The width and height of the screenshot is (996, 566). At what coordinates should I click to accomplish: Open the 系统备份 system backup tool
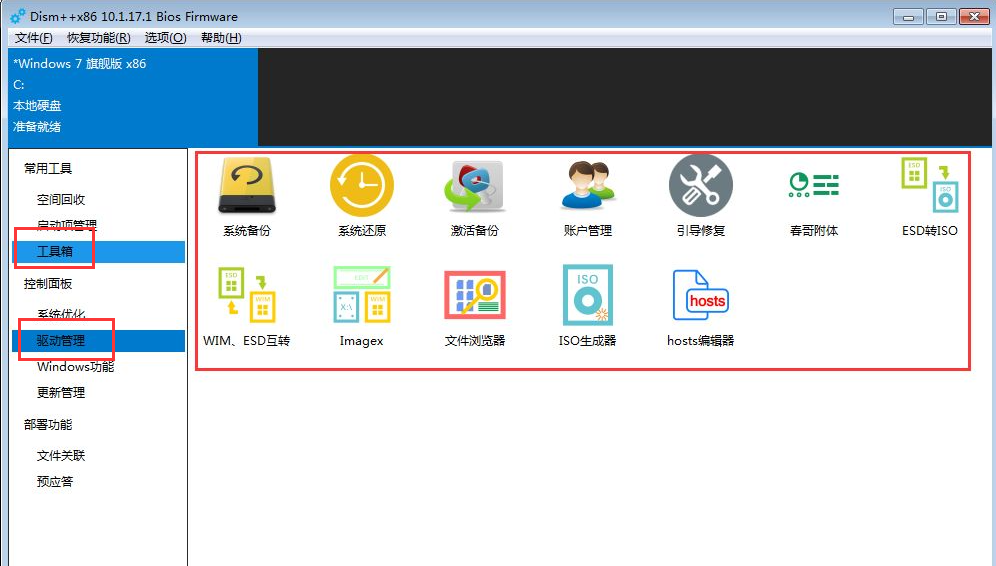pyautogui.click(x=247, y=196)
